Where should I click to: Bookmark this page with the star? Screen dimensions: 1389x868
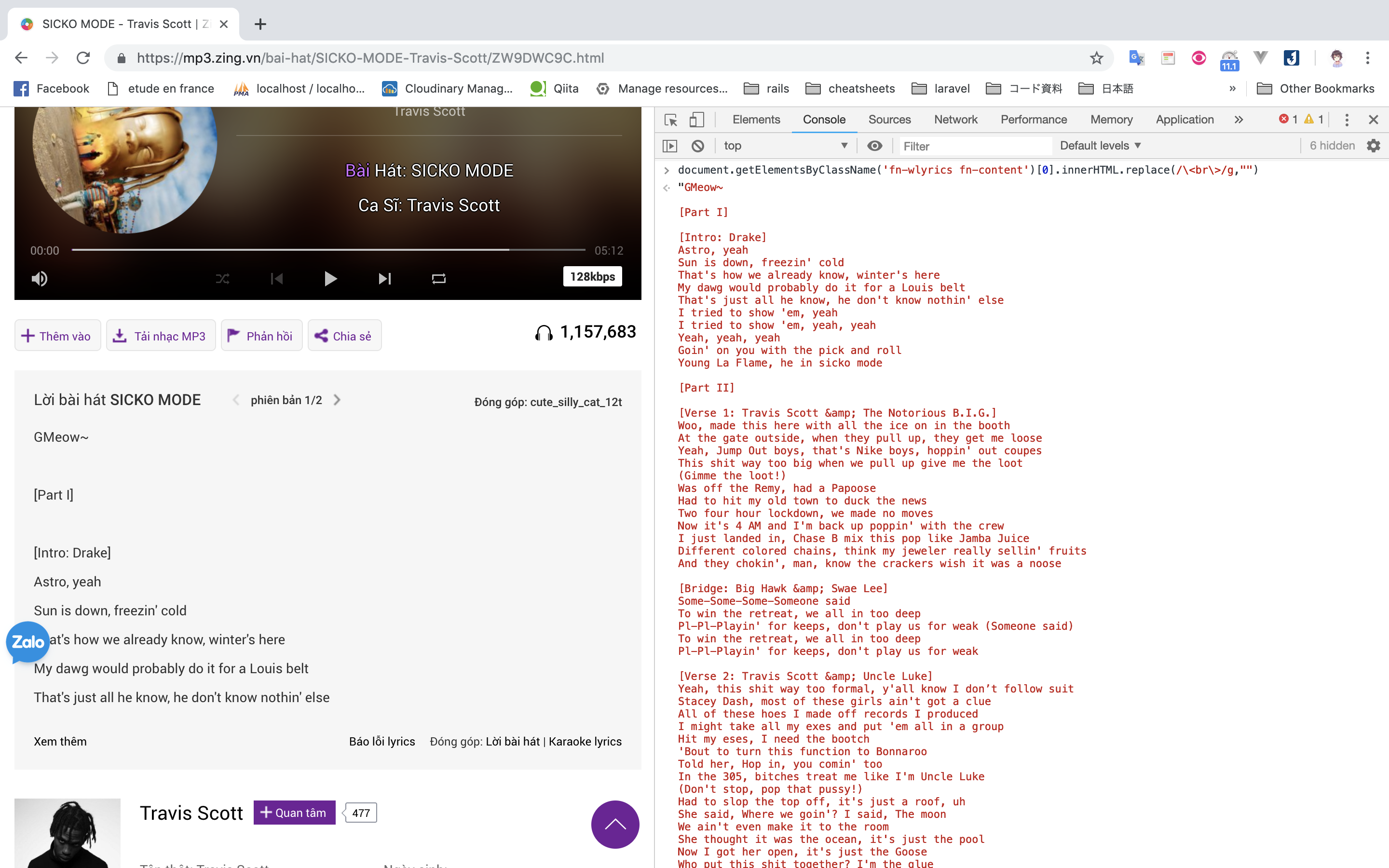(x=1096, y=58)
